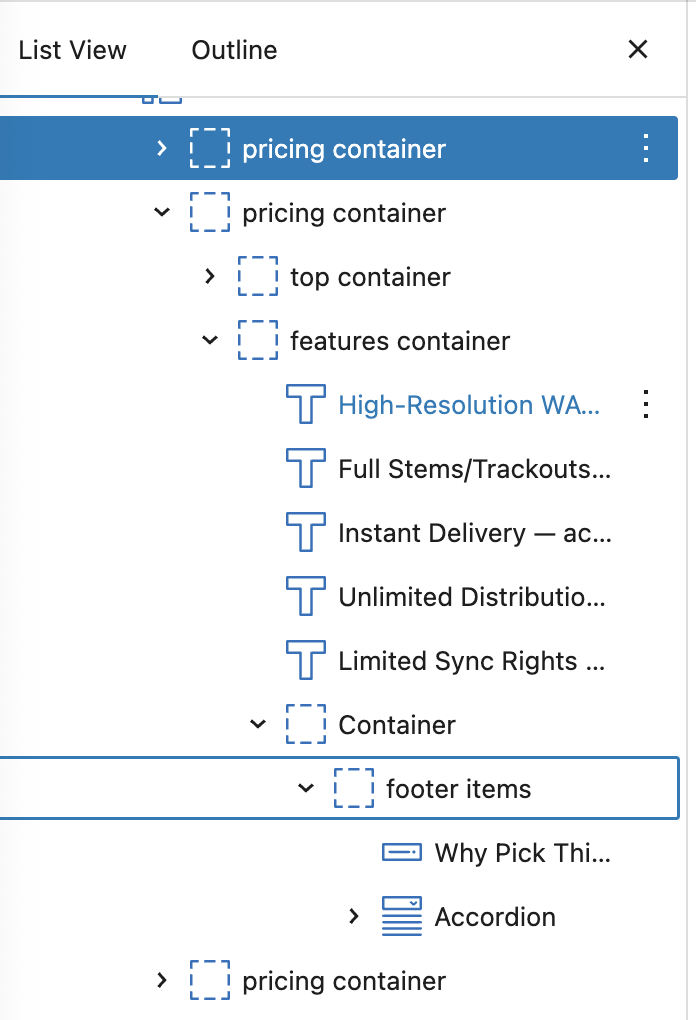The width and height of the screenshot is (696, 1020).
Task: Click the text icon beside Instant Delivery item
Action: click(x=306, y=533)
